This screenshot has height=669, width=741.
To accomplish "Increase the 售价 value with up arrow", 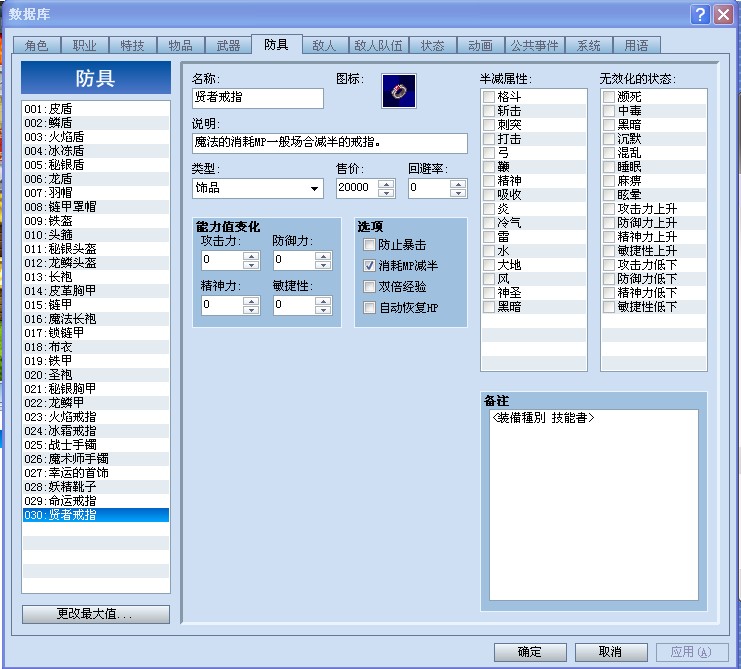I will (x=387, y=184).
